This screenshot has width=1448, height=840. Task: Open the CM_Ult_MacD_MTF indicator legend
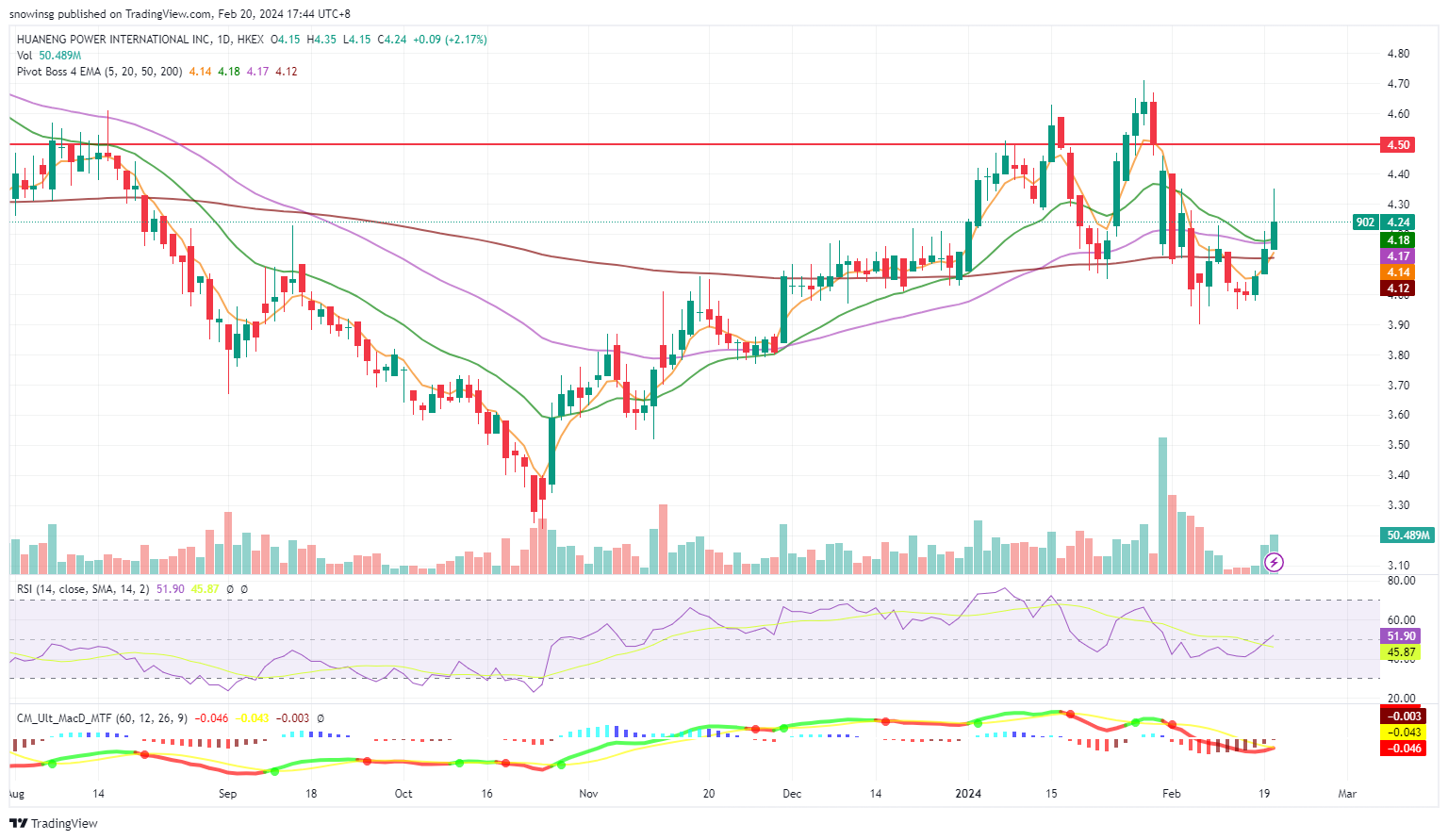pos(102,718)
